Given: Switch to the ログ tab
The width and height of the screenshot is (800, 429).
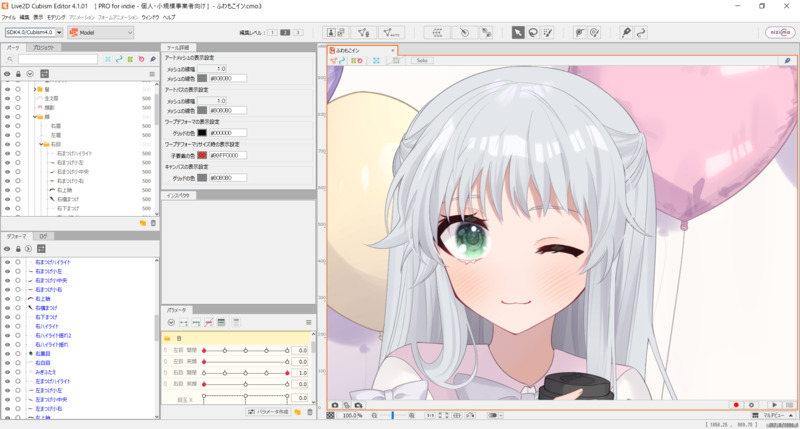Looking at the screenshot, I should click(43, 236).
